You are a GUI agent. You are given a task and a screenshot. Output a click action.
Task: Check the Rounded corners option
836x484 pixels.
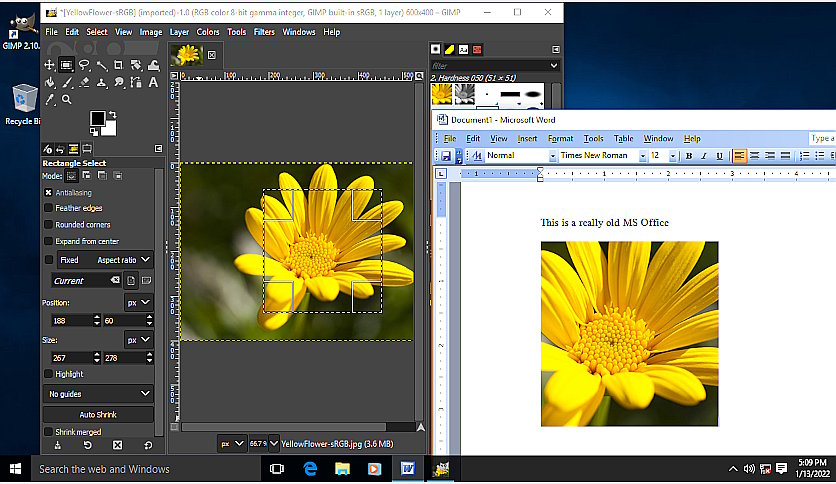48,225
